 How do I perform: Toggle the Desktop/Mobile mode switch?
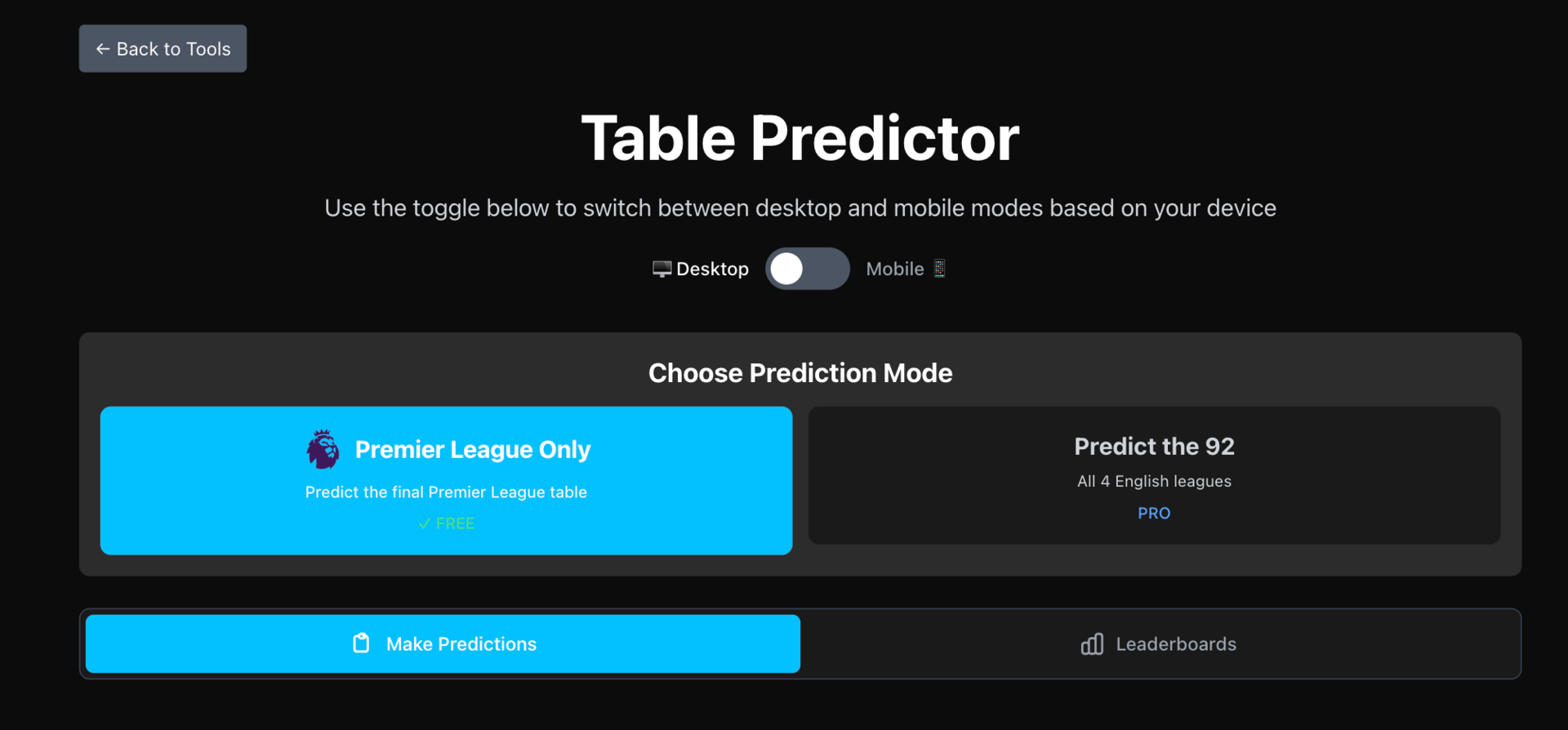807,269
